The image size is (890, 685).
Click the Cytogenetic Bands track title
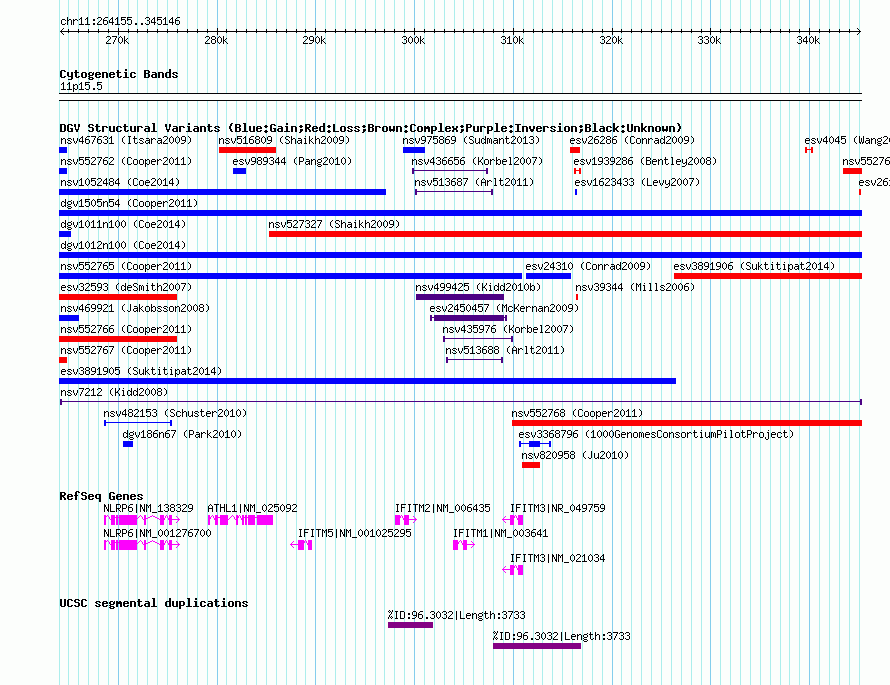119,74
